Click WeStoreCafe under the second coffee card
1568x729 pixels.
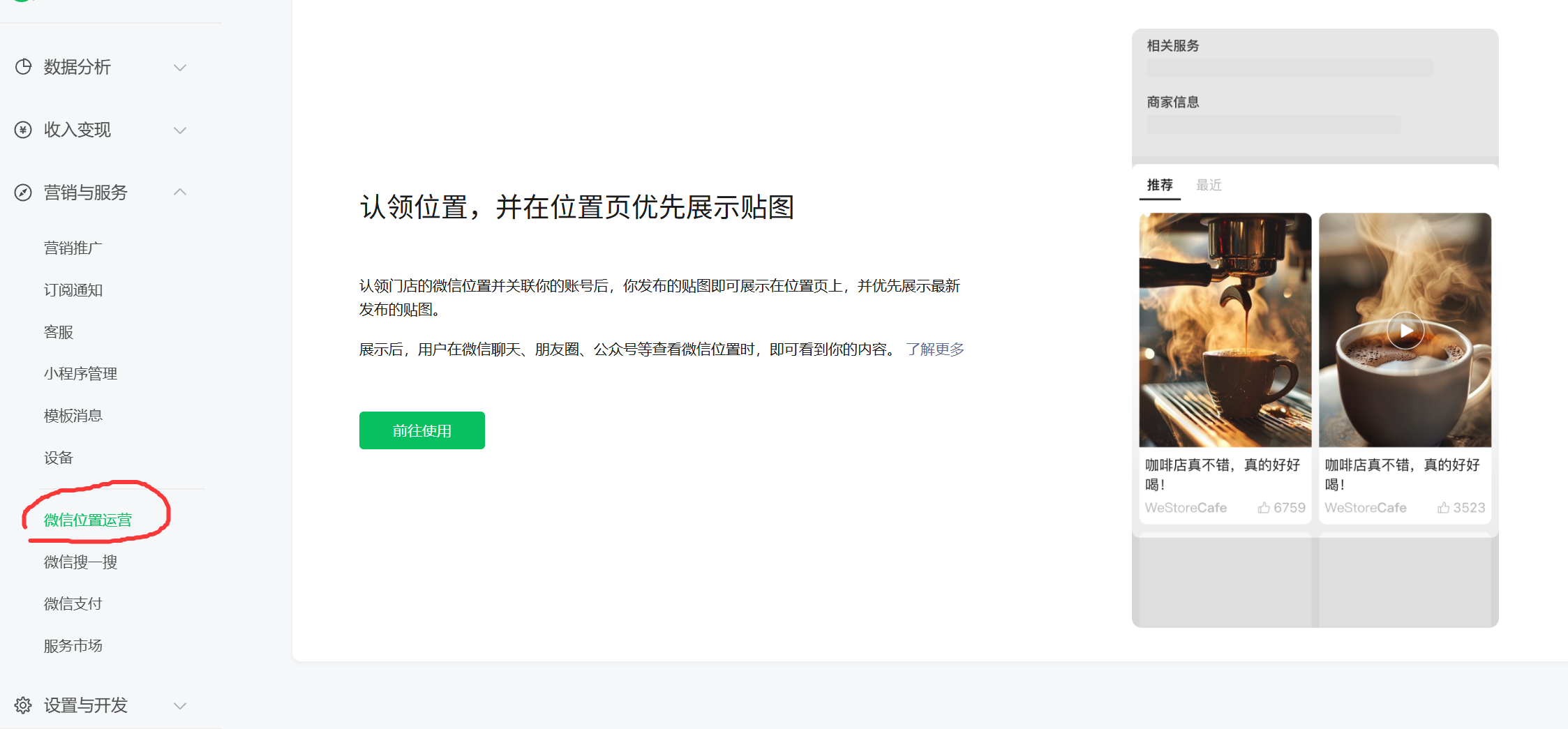click(x=1366, y=508)
